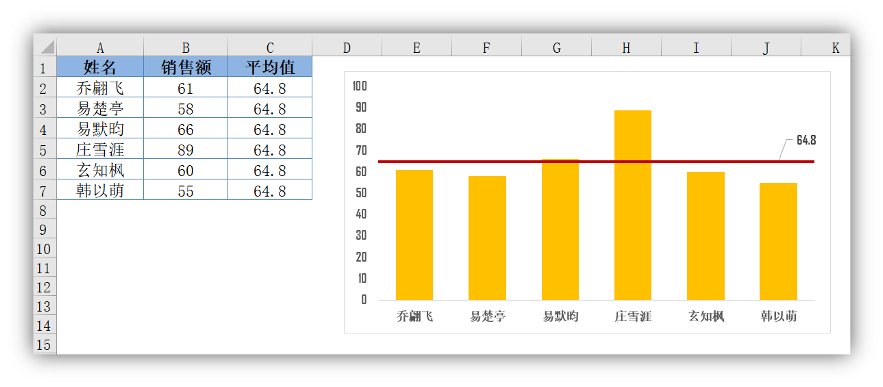The height and width of the screenshot is (387, 883).
Task: Click average 64.8 in row 7
Action: tap(270, 190)
